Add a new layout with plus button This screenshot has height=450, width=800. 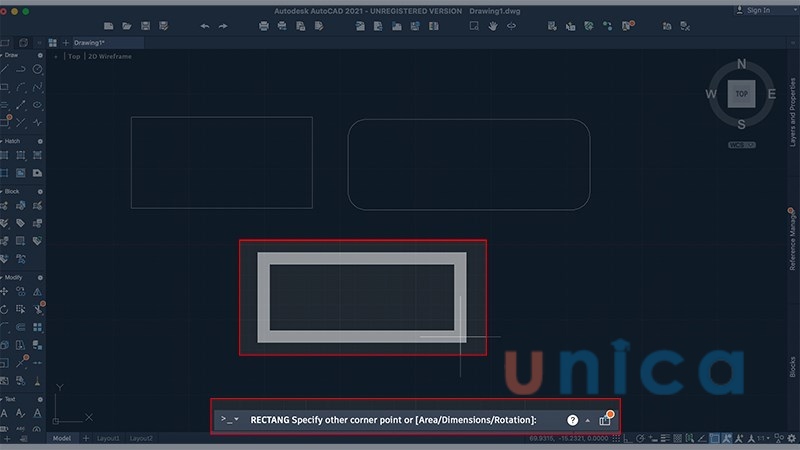(86, 438)
